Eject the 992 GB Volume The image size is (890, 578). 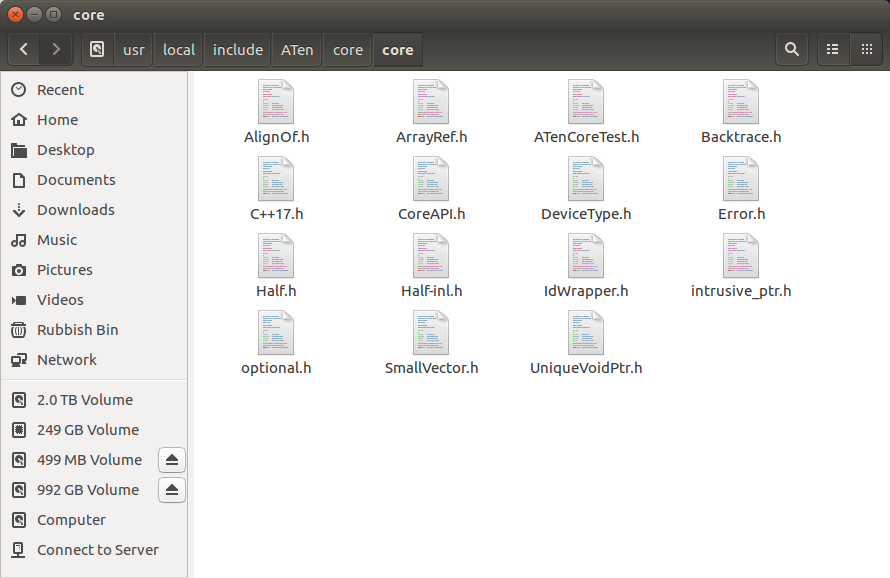point(171,490)
